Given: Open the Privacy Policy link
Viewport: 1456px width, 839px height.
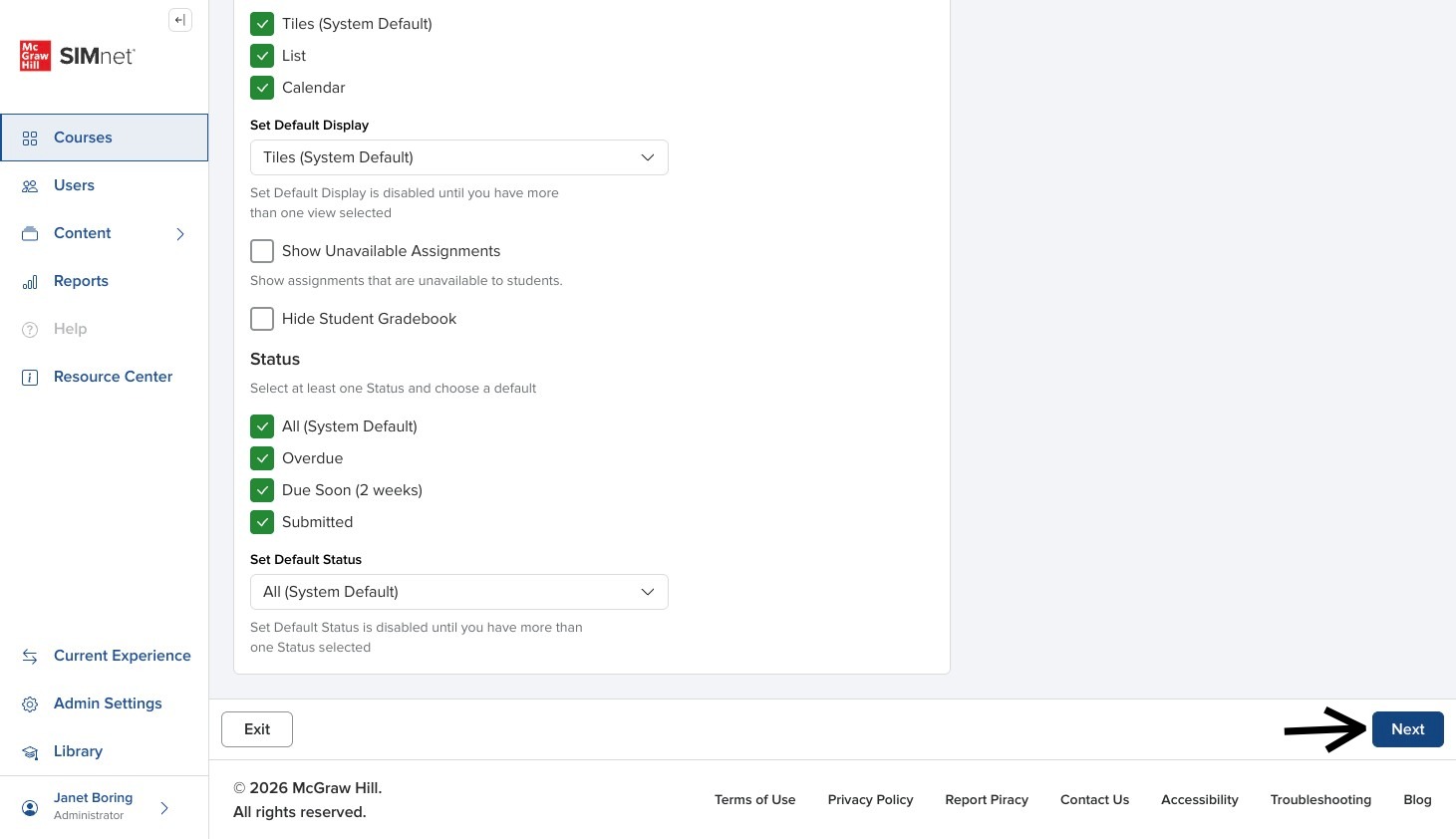Looking at the screenshot, I should [x=870, y=799].
